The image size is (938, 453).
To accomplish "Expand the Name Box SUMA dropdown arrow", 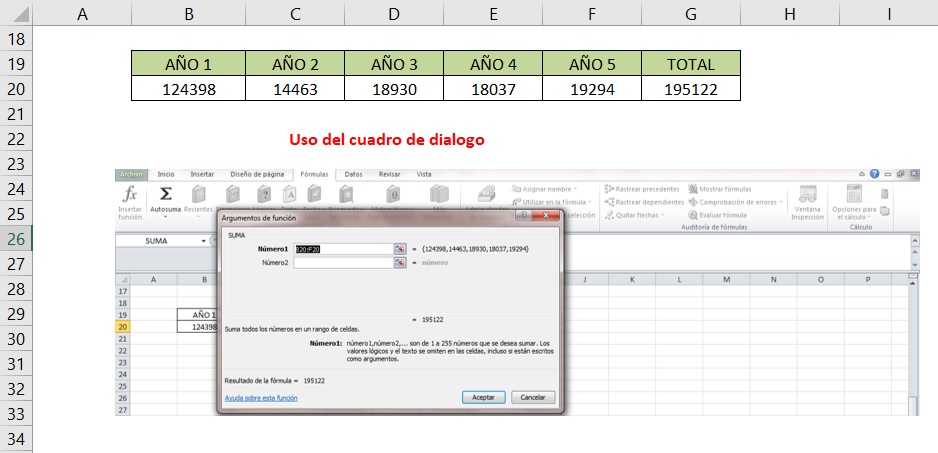I will tap(203, 241).
